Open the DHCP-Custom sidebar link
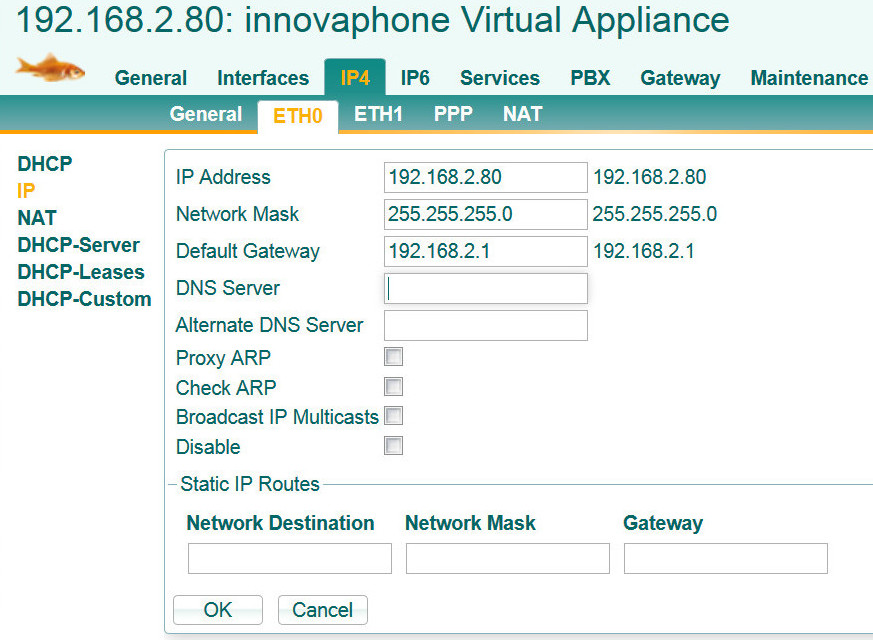 84,299
